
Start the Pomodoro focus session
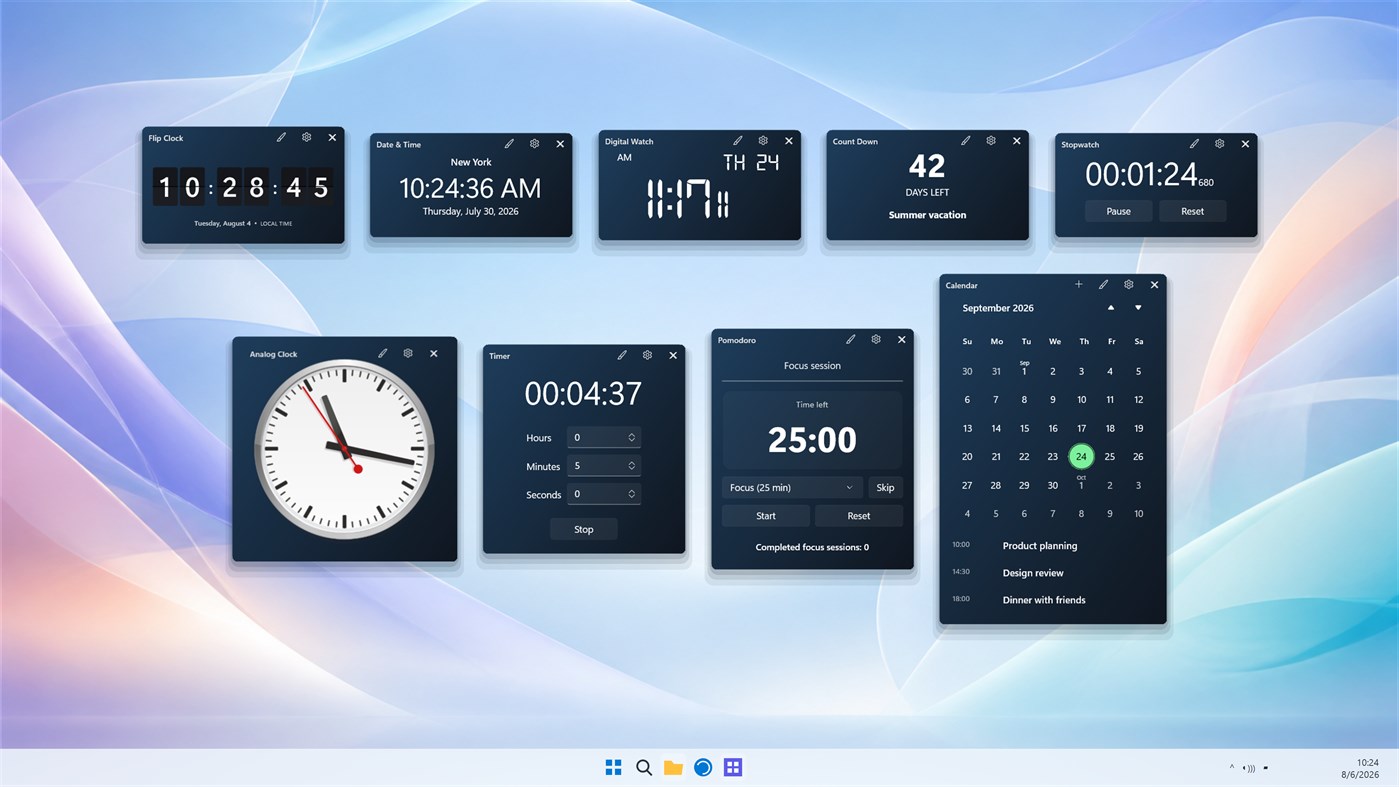coord(766,516)
